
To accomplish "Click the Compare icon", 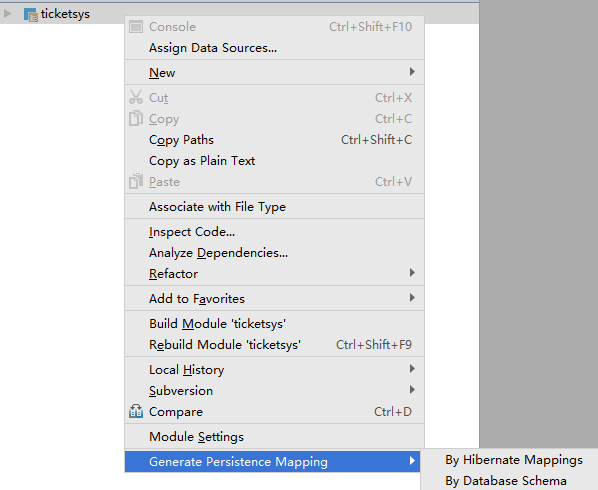I will click(136, 411).
